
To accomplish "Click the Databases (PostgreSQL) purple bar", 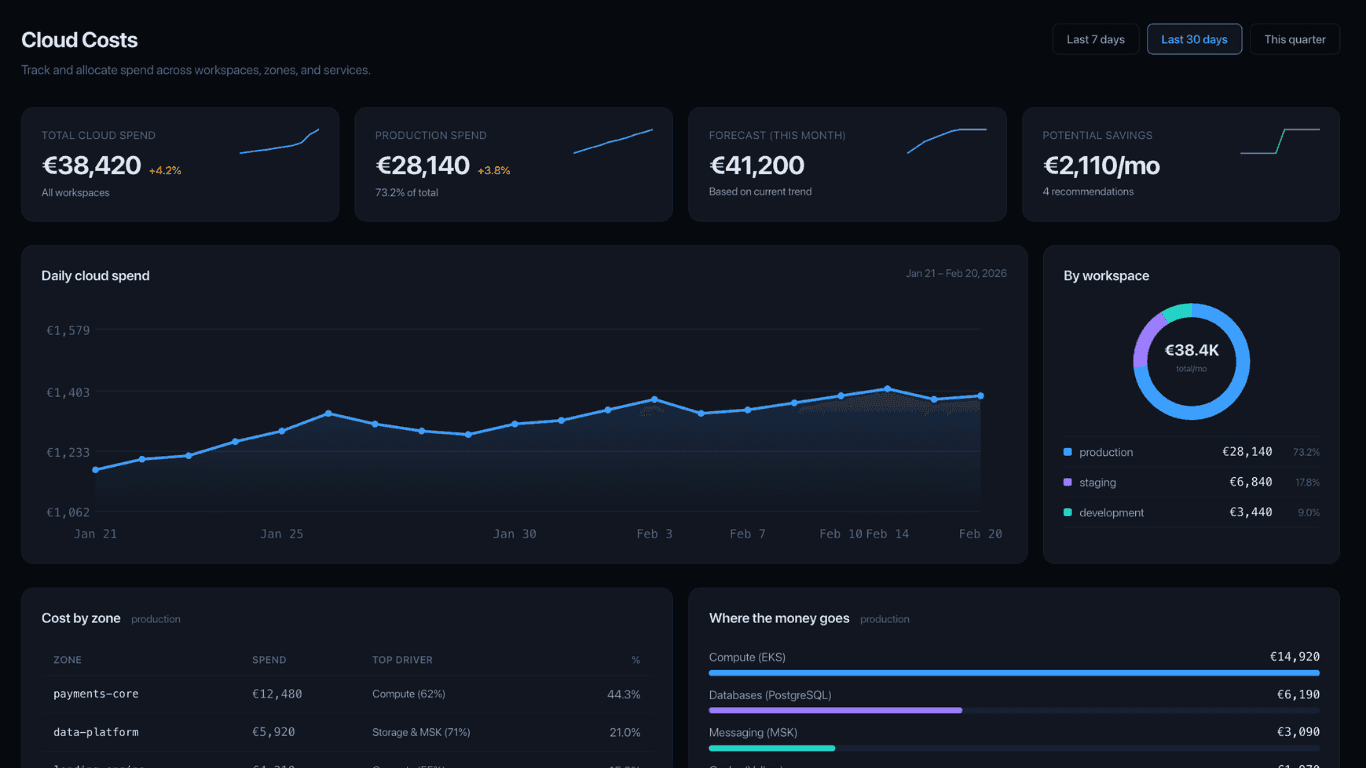I will coord(835,710).
